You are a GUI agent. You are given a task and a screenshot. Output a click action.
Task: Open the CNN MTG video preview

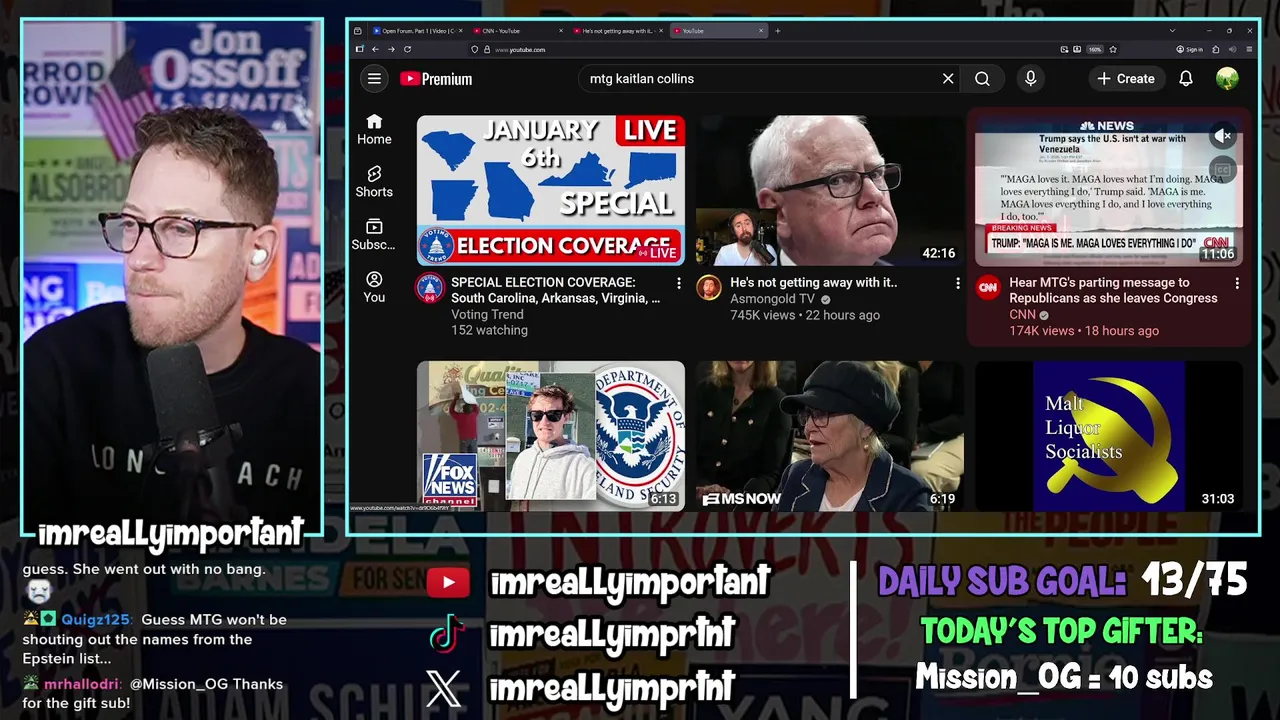coord(1109,190)
